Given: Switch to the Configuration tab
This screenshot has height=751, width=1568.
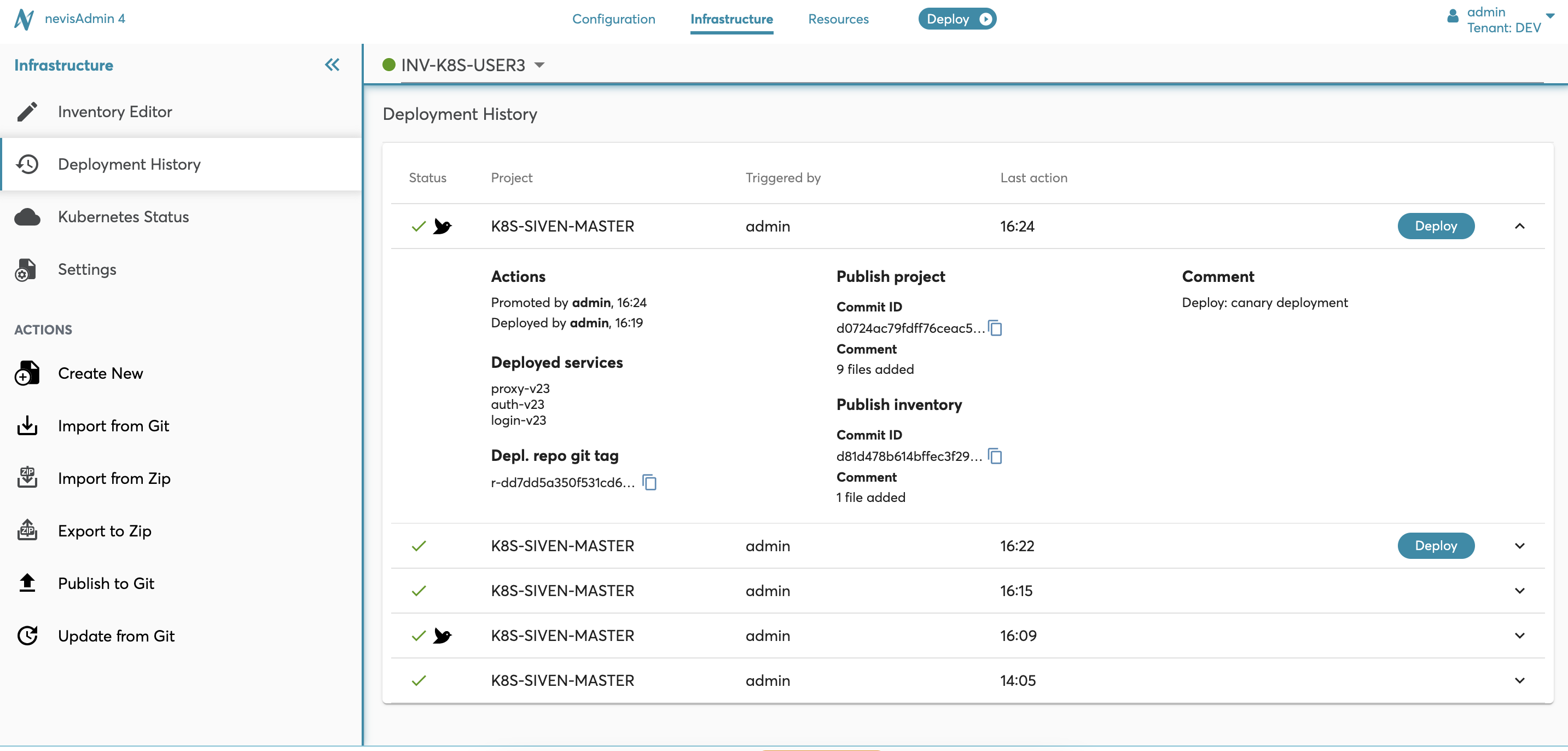Looking at the screenshot, I should 613,19.
